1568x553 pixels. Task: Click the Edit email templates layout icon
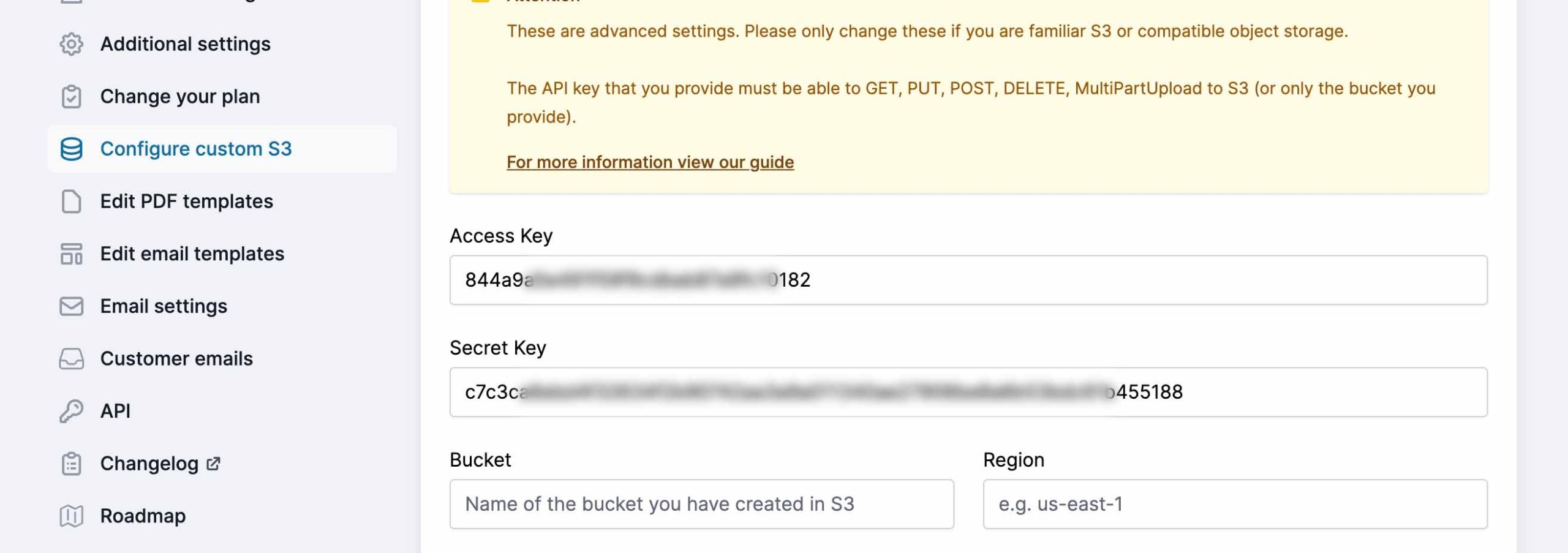coord(72,254)
